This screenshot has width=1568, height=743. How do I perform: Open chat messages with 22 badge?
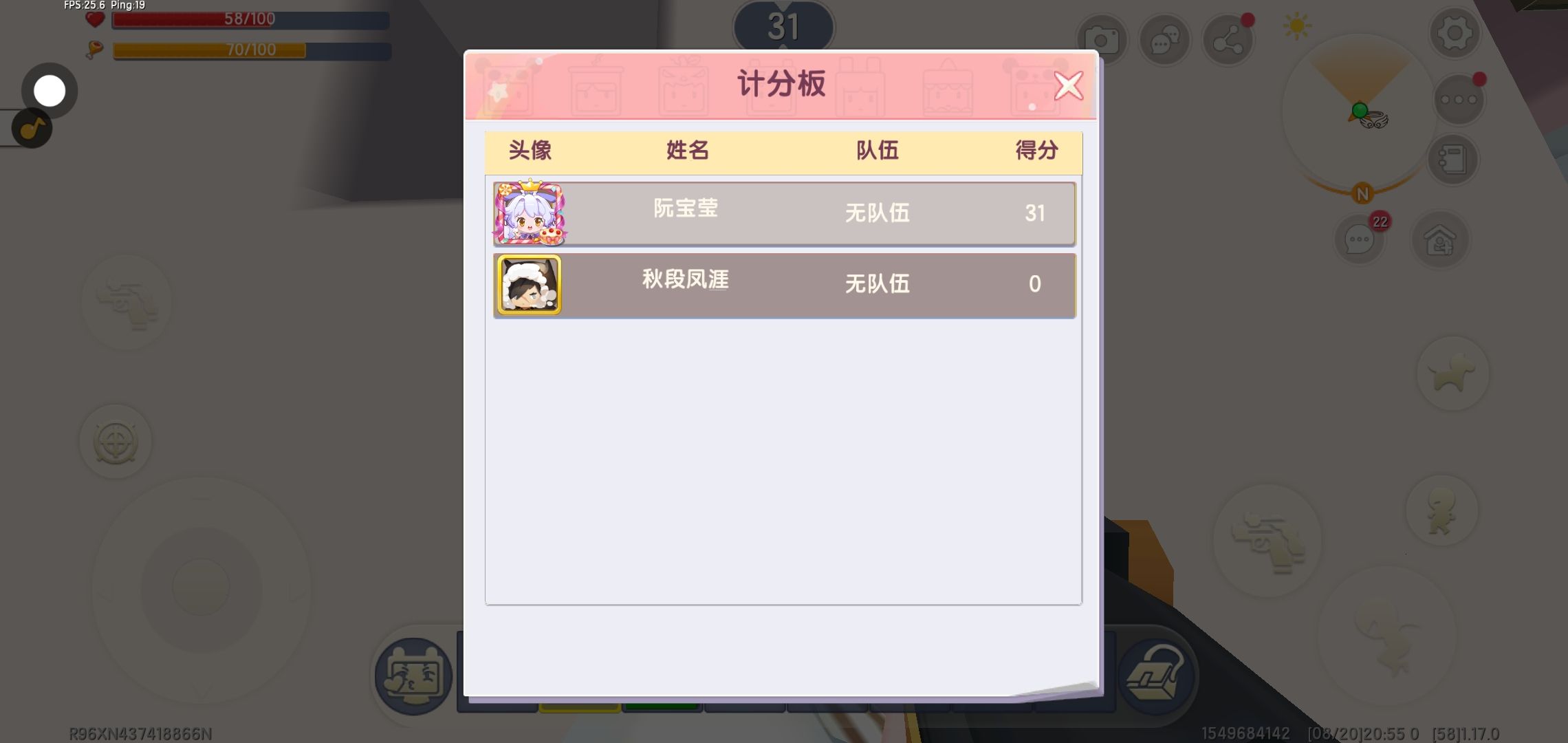click(1359, 239)
